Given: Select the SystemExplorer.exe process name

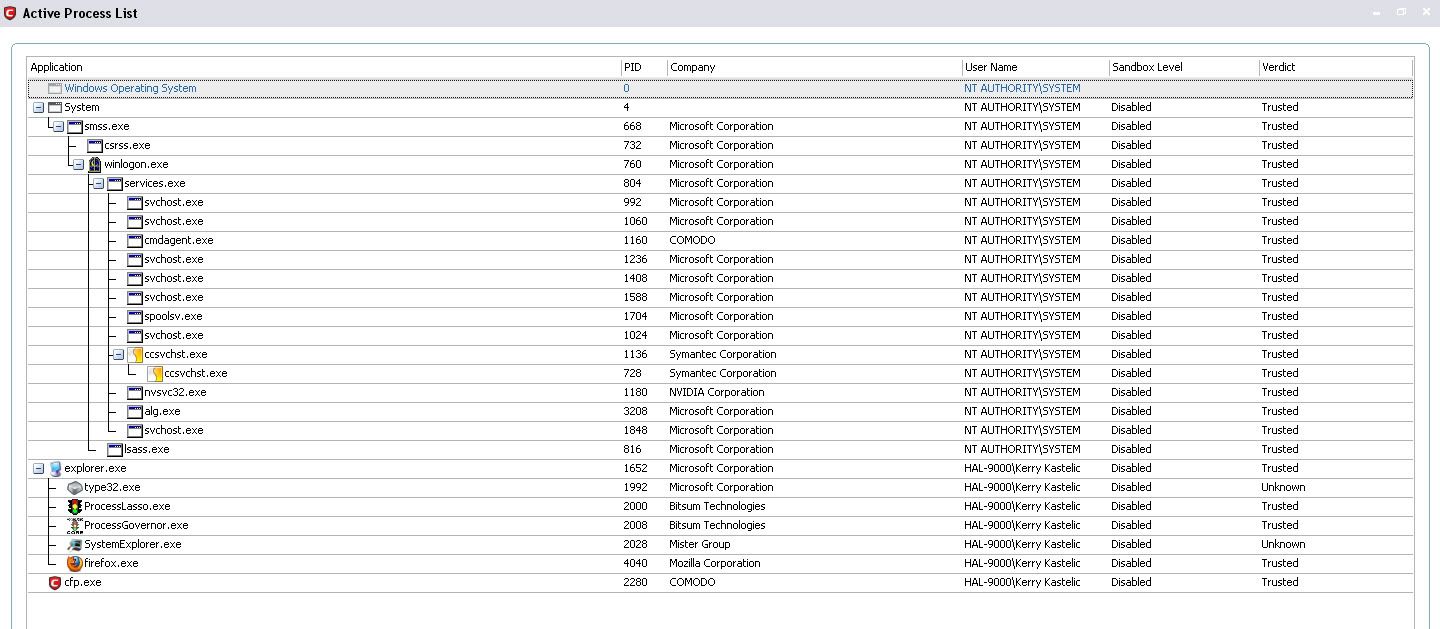Looking at the screenshot, I should pyautogui.click(x=133, y=544).
